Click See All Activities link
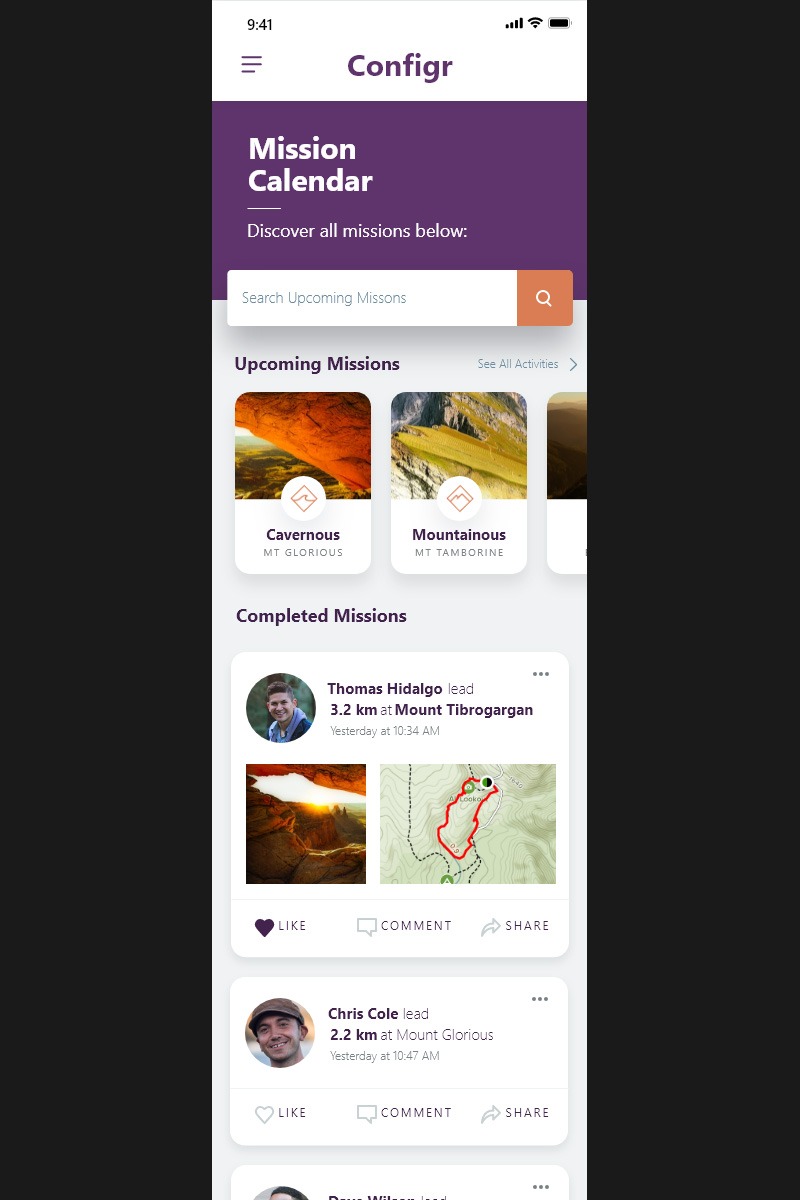Viewport: 800px width, 1200px height. pos(518,364)
